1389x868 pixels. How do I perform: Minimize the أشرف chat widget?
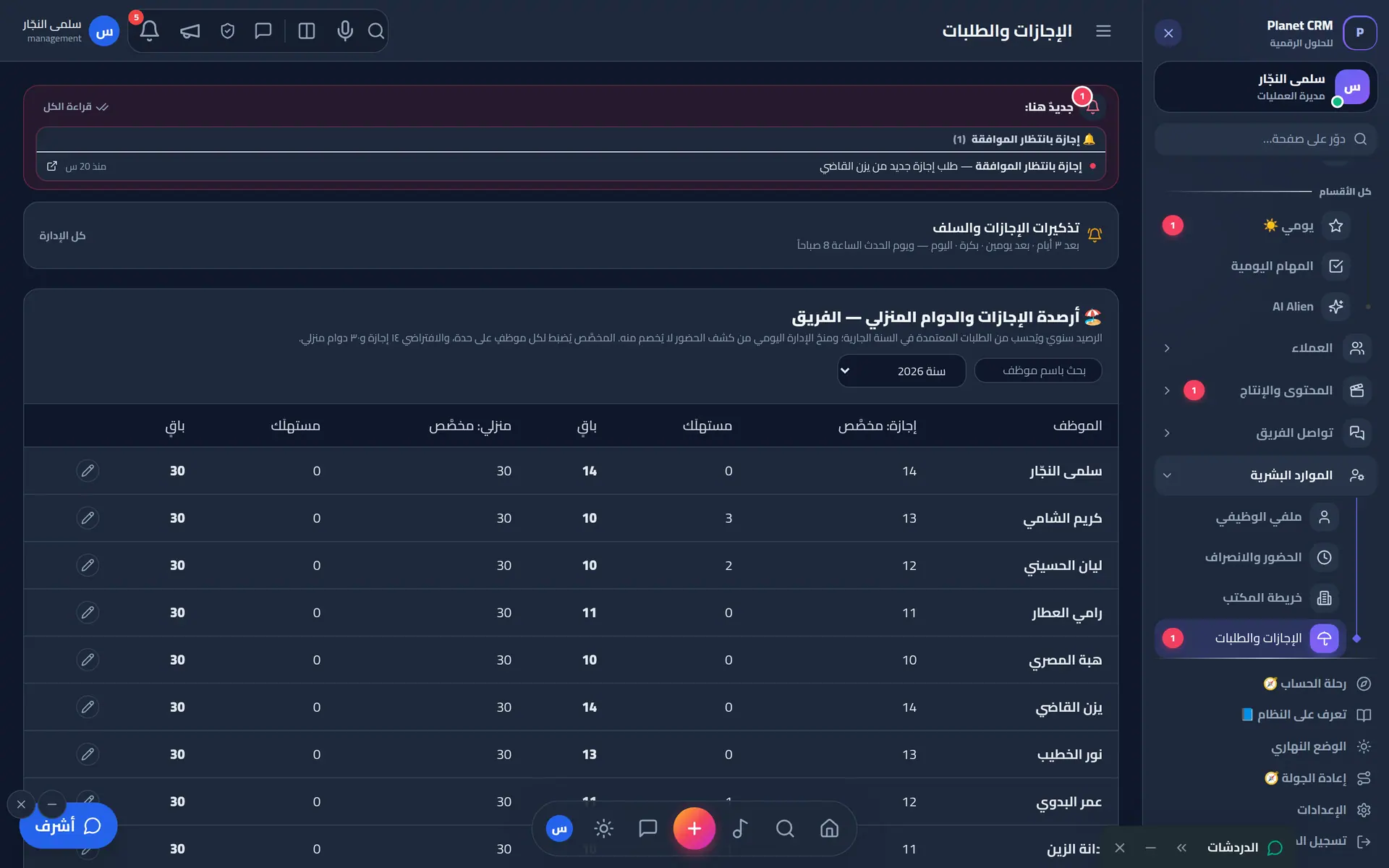(52, 804)
